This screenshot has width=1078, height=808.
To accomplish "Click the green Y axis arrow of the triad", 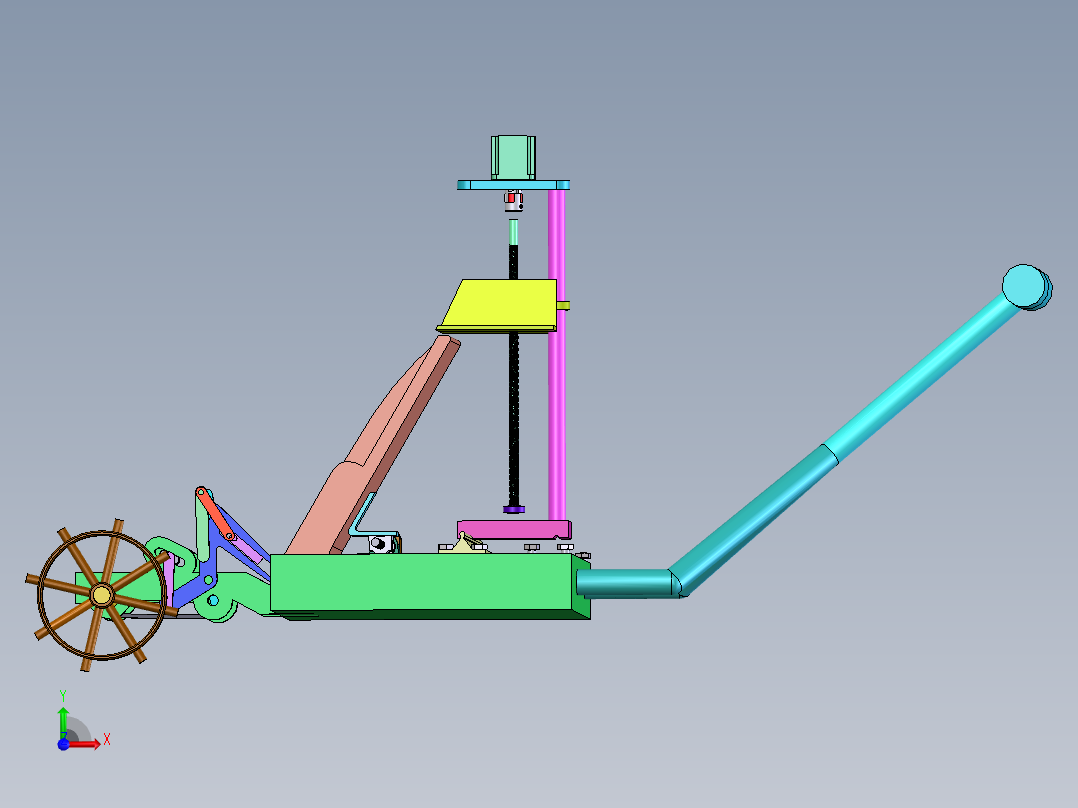I will click(x=63, y=722).
